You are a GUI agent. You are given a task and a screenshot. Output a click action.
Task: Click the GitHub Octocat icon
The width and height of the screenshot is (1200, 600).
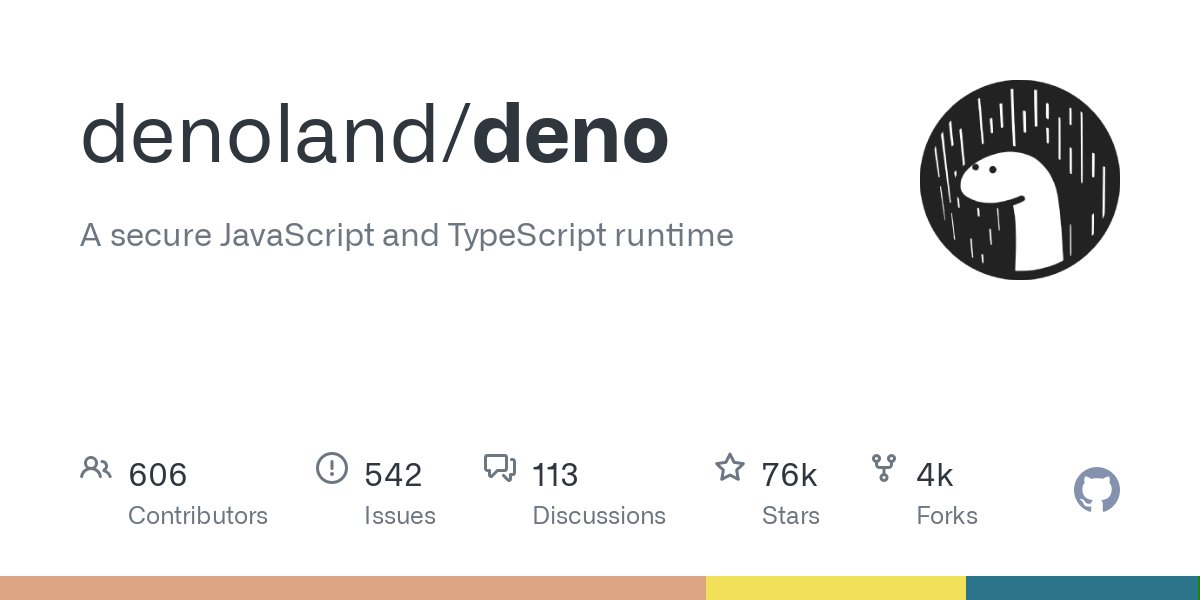pyautogui.click(x=1097, y=491)
